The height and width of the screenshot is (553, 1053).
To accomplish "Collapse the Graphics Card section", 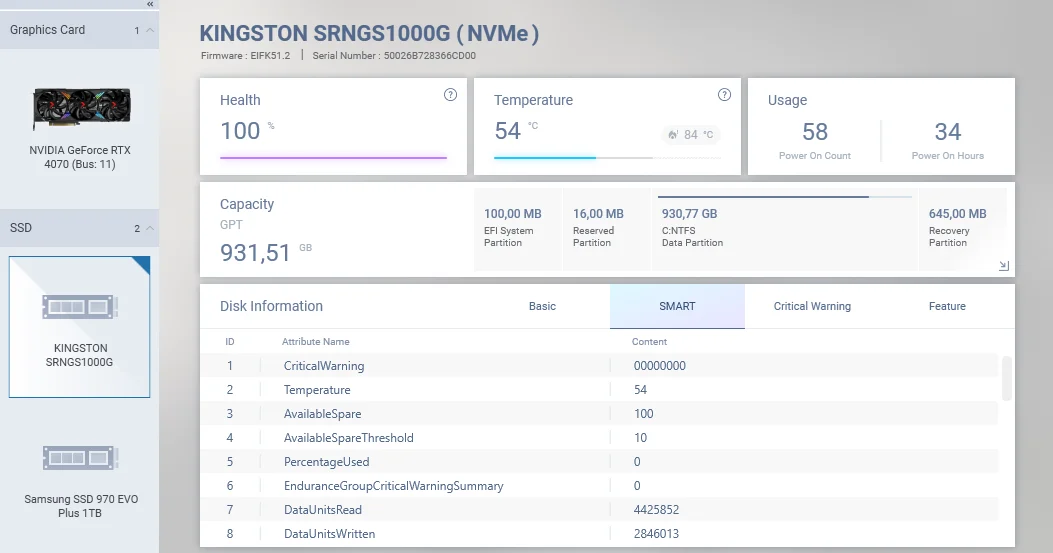I will pyautogui.click(x=150, y=30).
